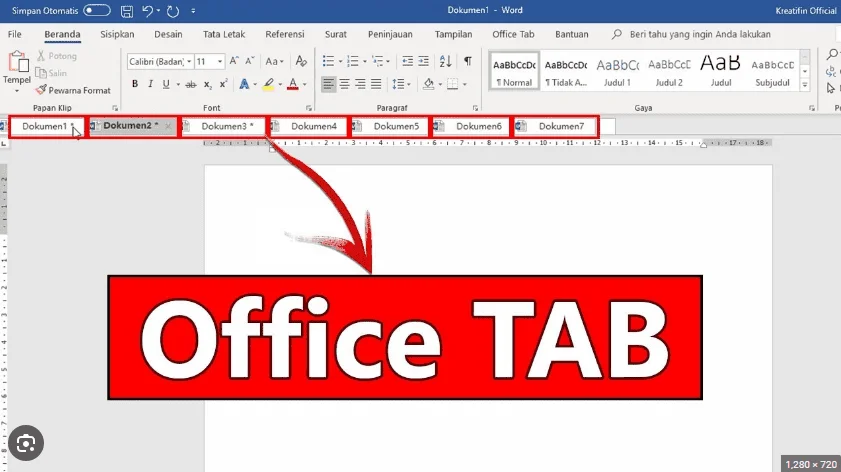Image resolution: width=841 pixels, height=472 pixels.
Task: Toggle Italic formatting
Action: click(x=151, y=84)
